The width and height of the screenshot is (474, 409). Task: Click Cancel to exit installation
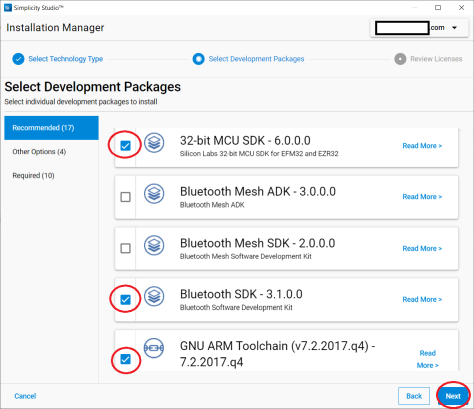[x=25, y=396]
